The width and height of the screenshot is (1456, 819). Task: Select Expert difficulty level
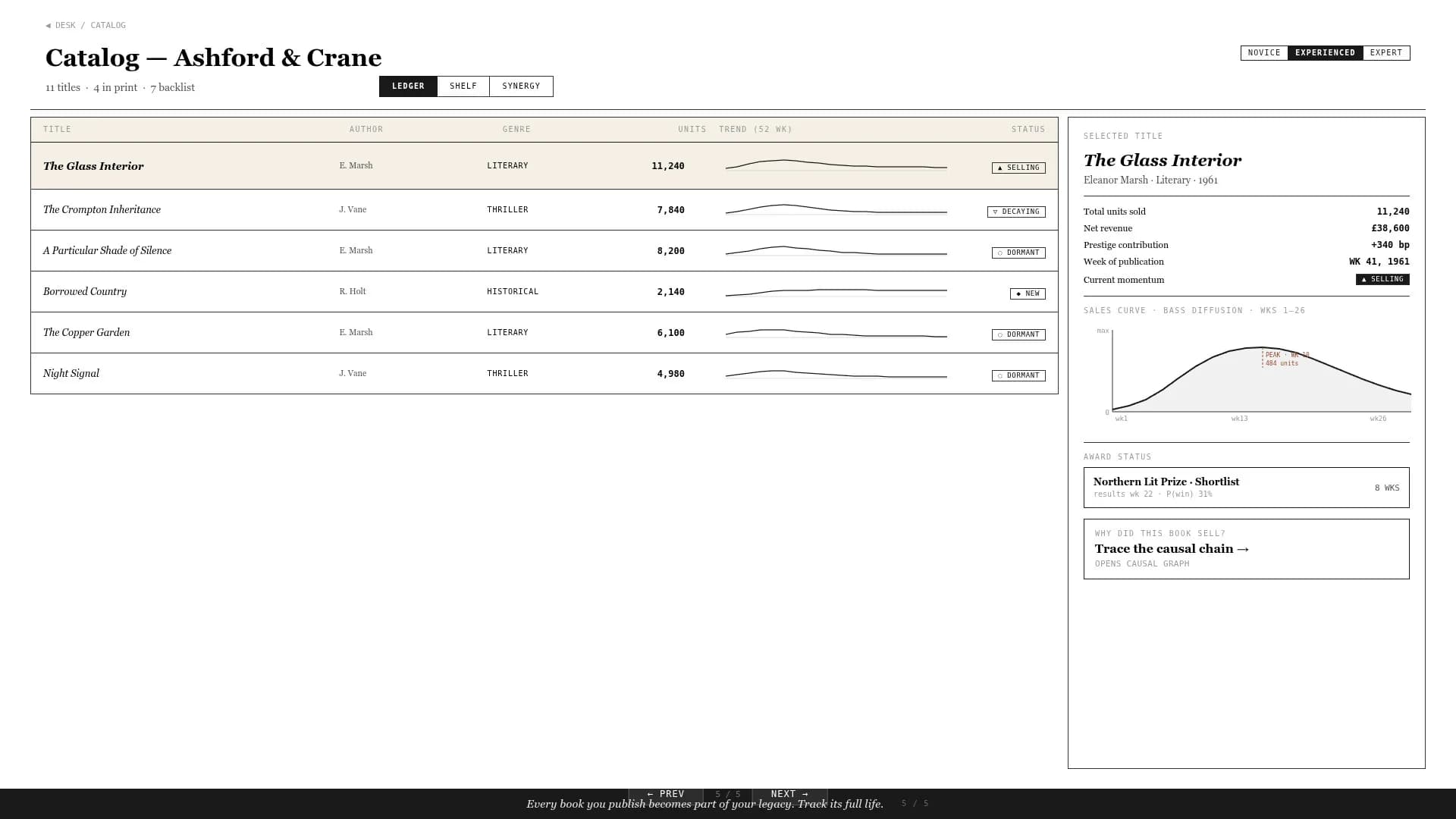tap(1386, 53)
